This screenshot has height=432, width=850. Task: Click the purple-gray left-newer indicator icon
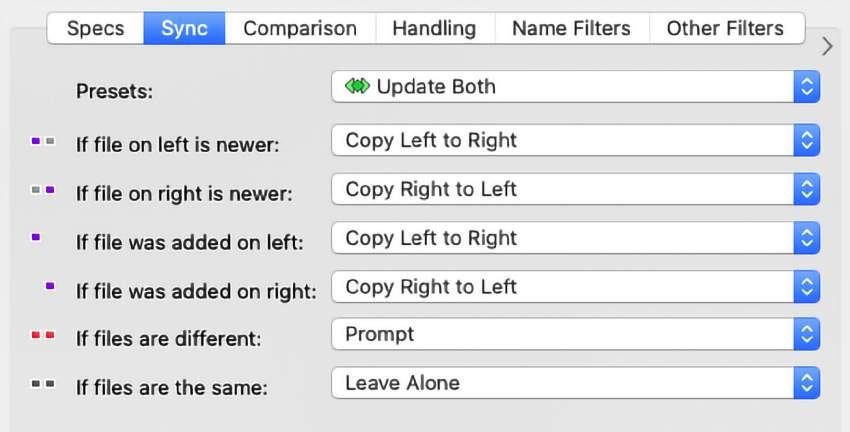[43, 142]
